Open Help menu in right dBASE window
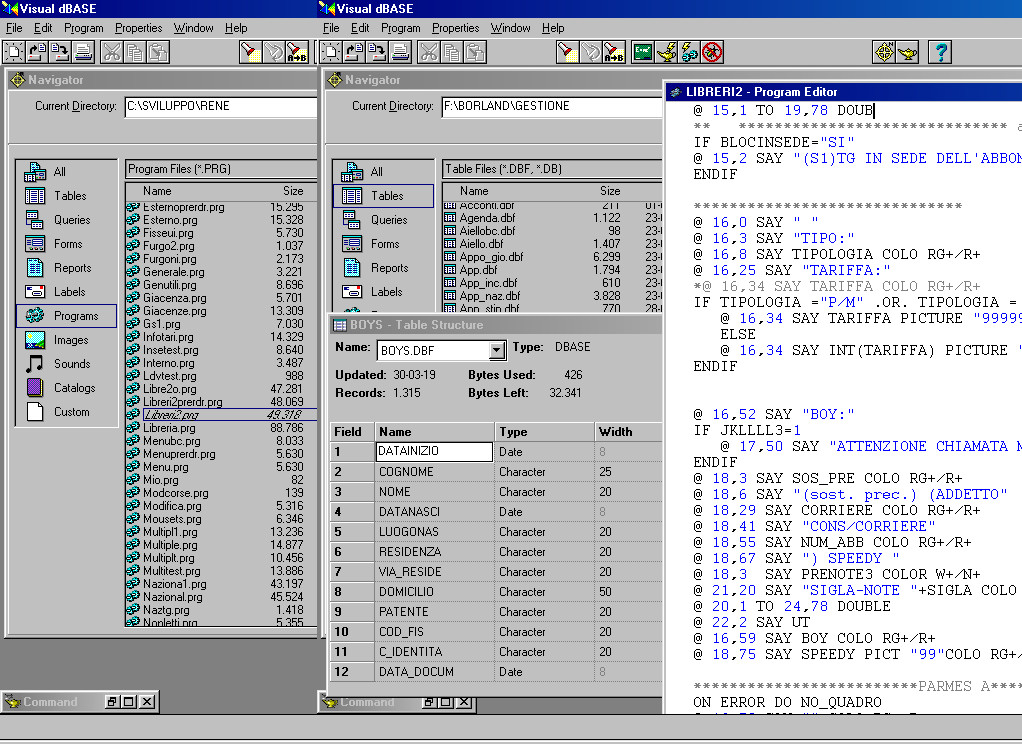 (553, 28)
